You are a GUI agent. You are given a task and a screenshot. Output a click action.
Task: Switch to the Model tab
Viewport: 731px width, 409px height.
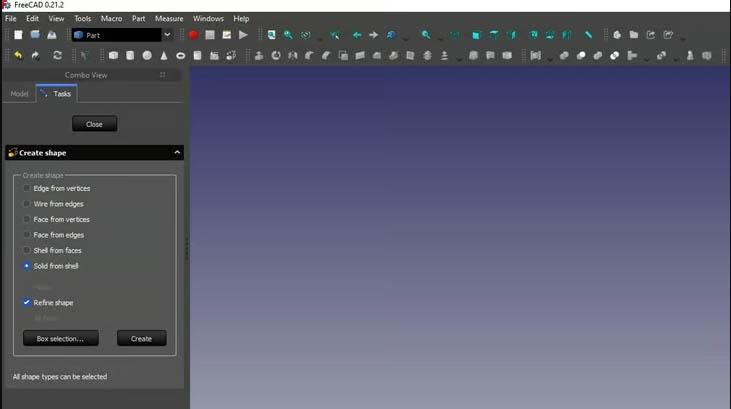click(19, 94)
